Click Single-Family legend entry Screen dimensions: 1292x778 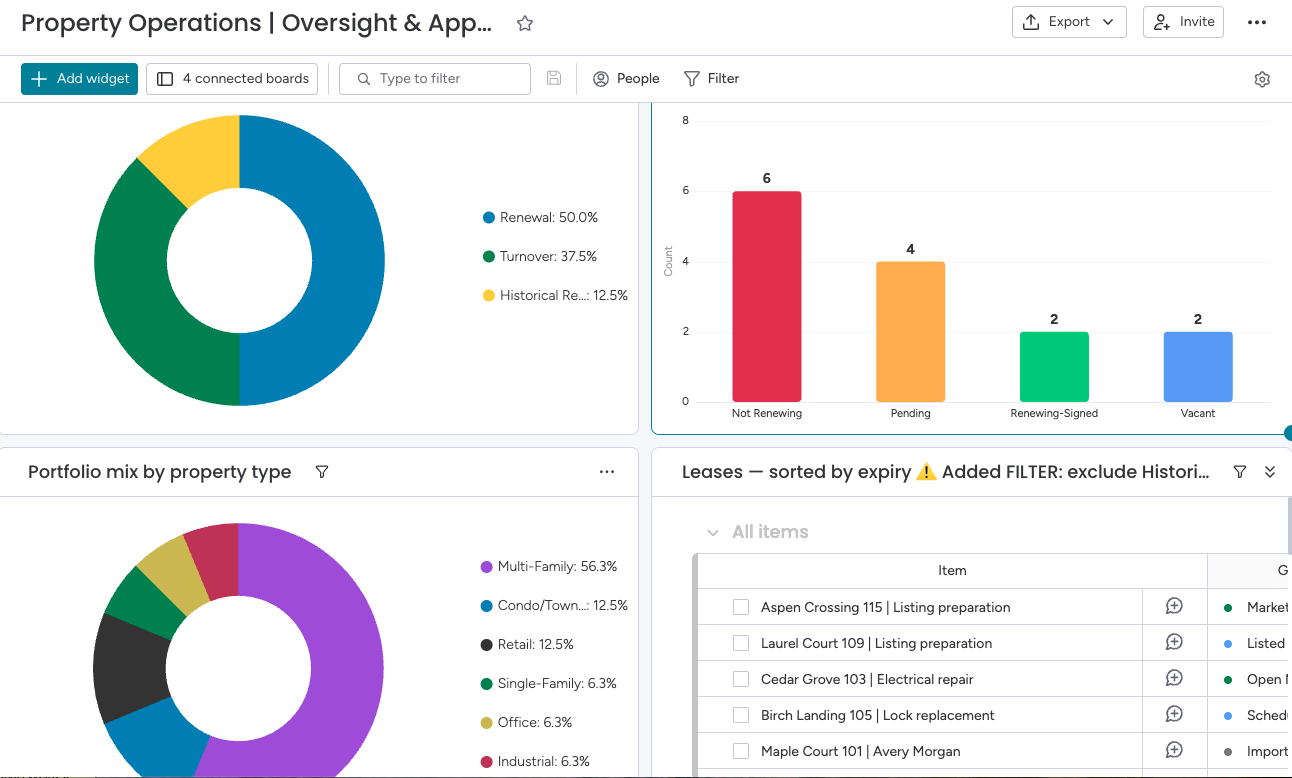tap(549, 683)
